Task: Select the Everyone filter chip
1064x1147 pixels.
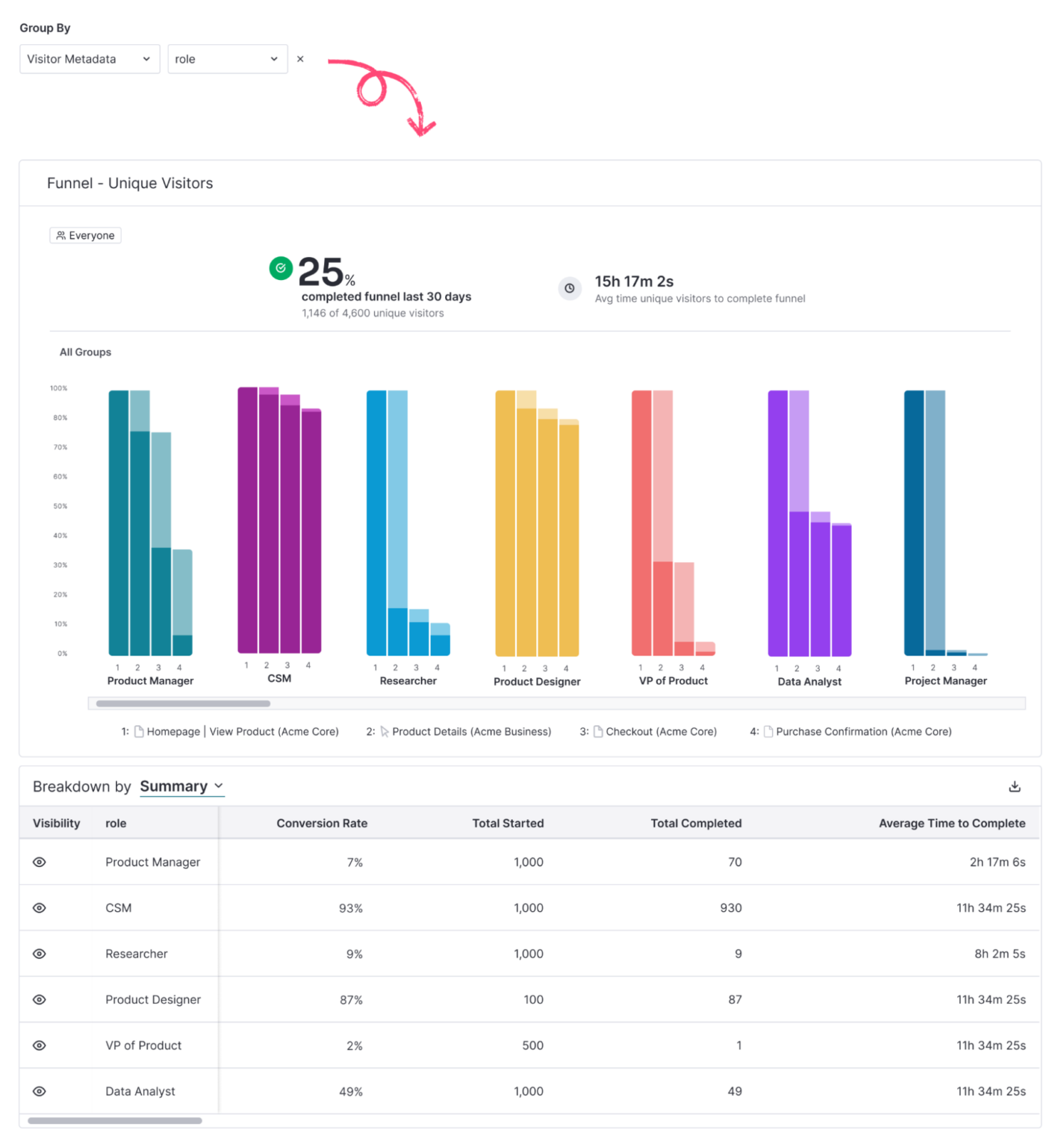Action: (x=85, y=234)
